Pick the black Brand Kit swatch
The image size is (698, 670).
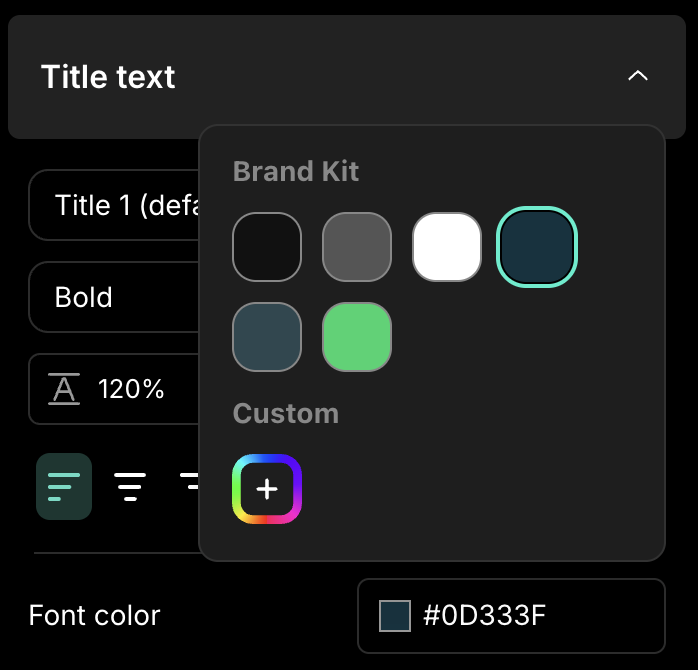(x=267, y=247)
